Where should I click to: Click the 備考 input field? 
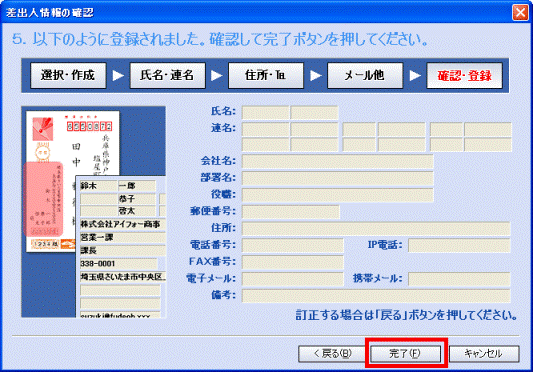(x=376, y=296)
